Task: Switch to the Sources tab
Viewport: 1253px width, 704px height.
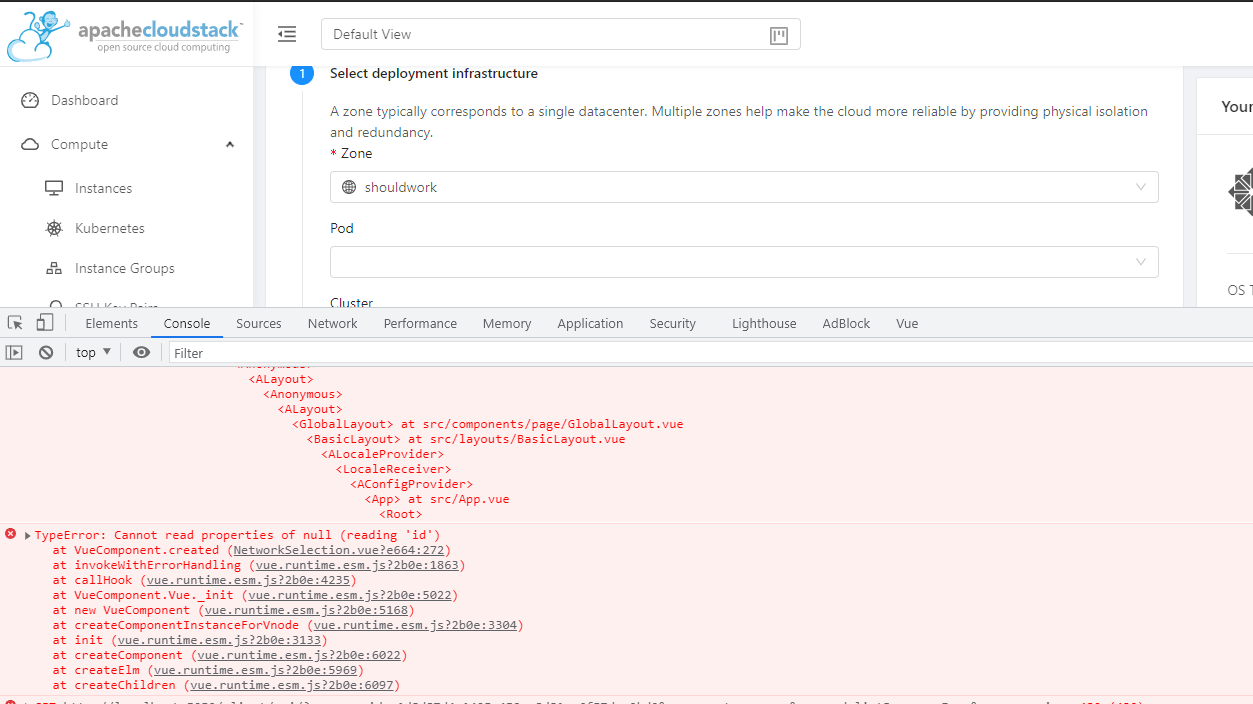Action: tap(259, 323)
